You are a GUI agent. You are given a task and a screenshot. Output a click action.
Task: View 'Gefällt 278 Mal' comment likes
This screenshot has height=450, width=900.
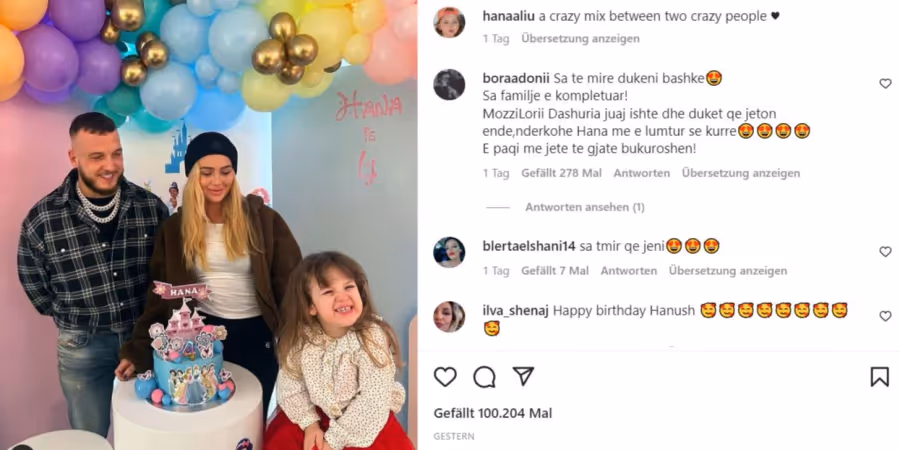coord(561,173)
